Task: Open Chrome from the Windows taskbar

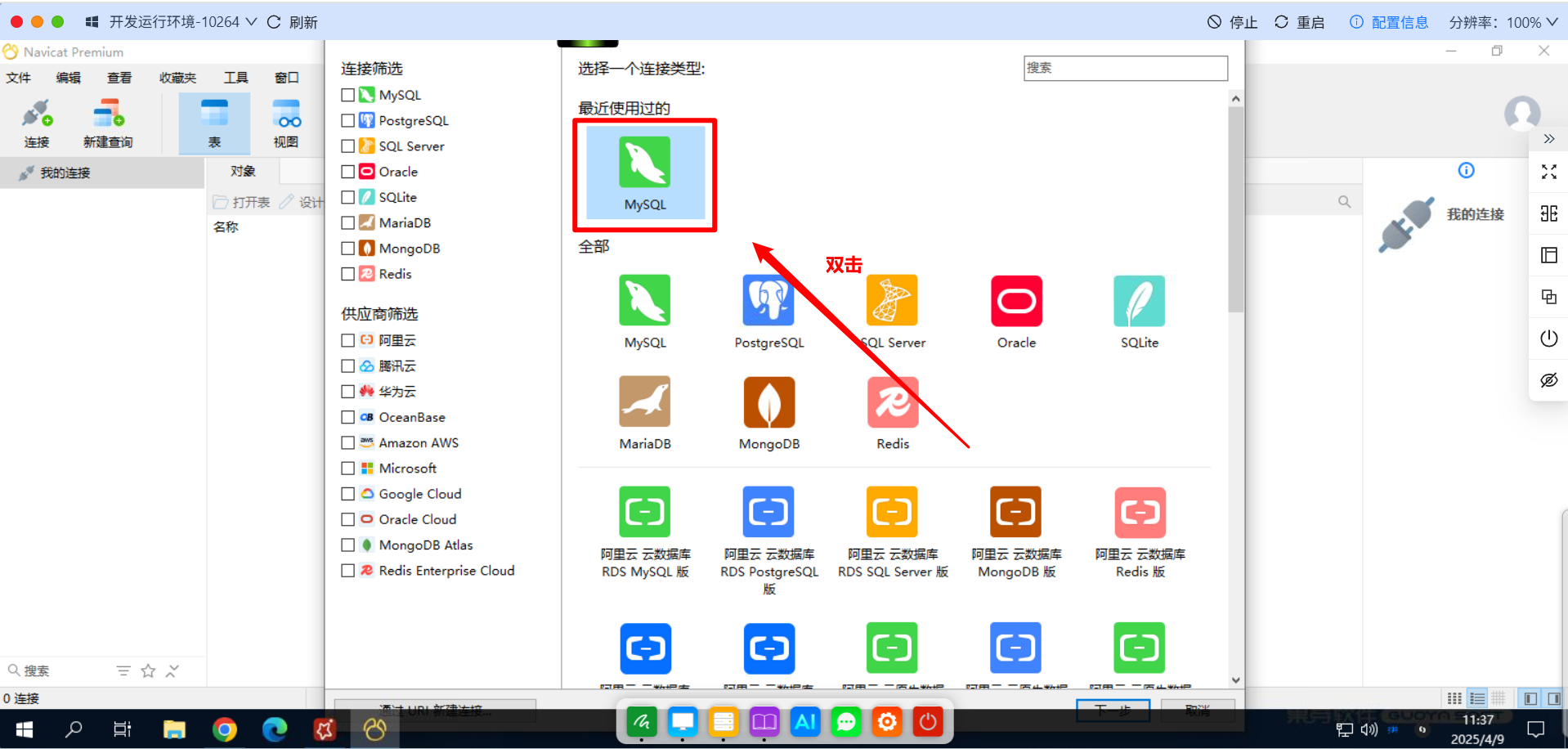Action: [224, 729]
